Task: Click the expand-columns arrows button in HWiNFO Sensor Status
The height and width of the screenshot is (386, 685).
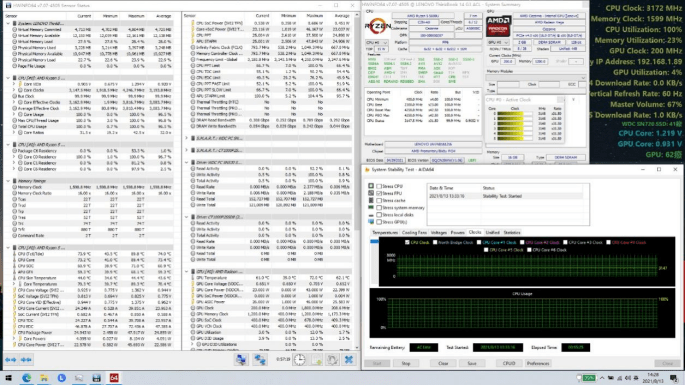Action: [10, 359]
